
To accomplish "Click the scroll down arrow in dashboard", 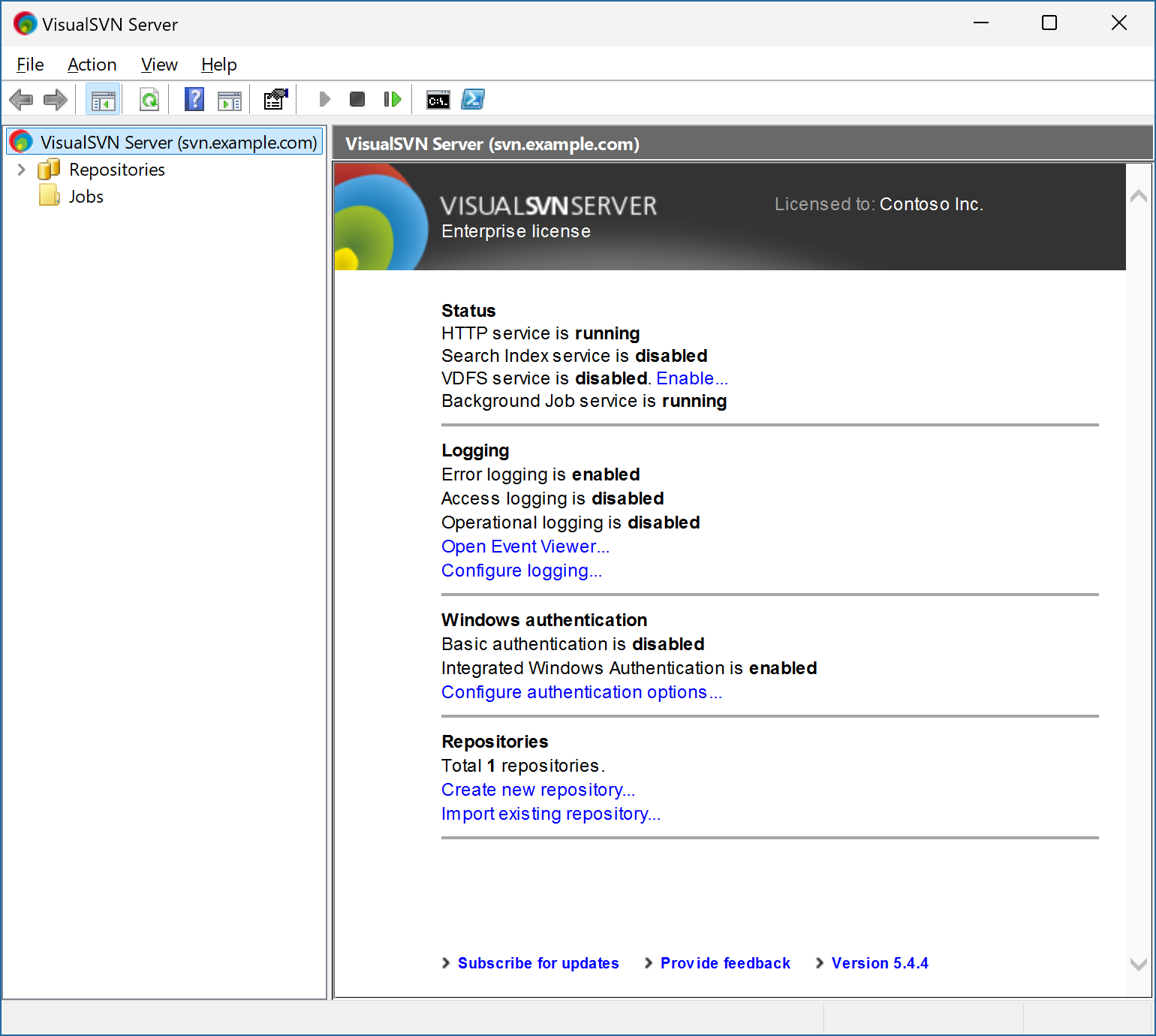I will [x=1139, y=965].
